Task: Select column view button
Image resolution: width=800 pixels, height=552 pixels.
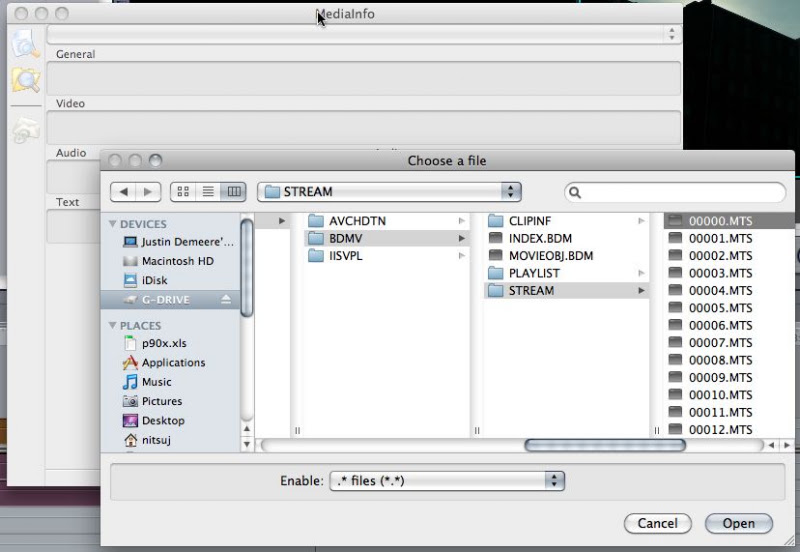Action: [x=234, y=192]
